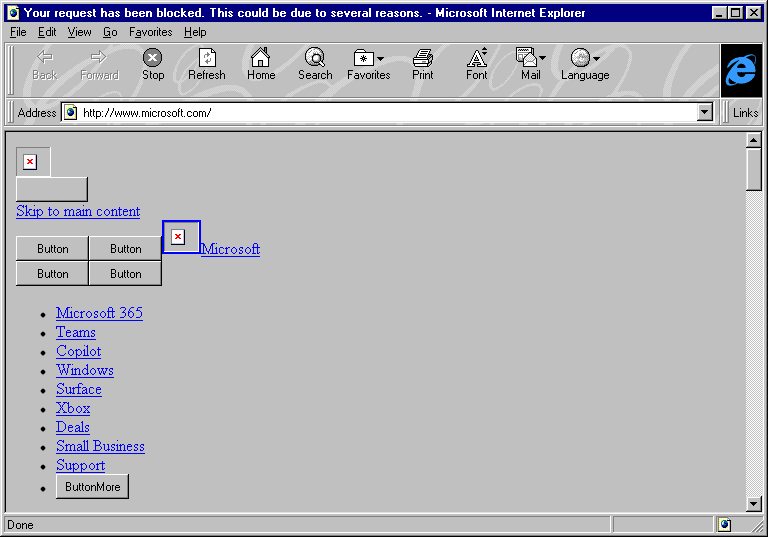Open the Language dropdown arrow
This screenshot has width=768, height=537.
[596, 59]
